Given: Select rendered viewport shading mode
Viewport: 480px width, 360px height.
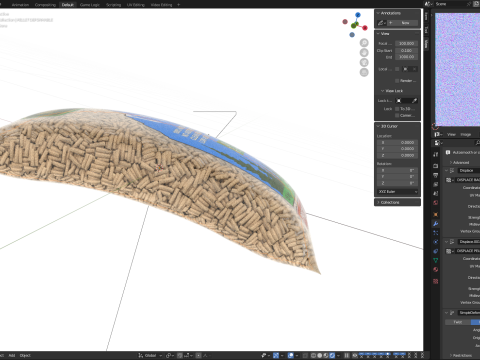Looking at the screenshot, I should [x=332, y=355].
